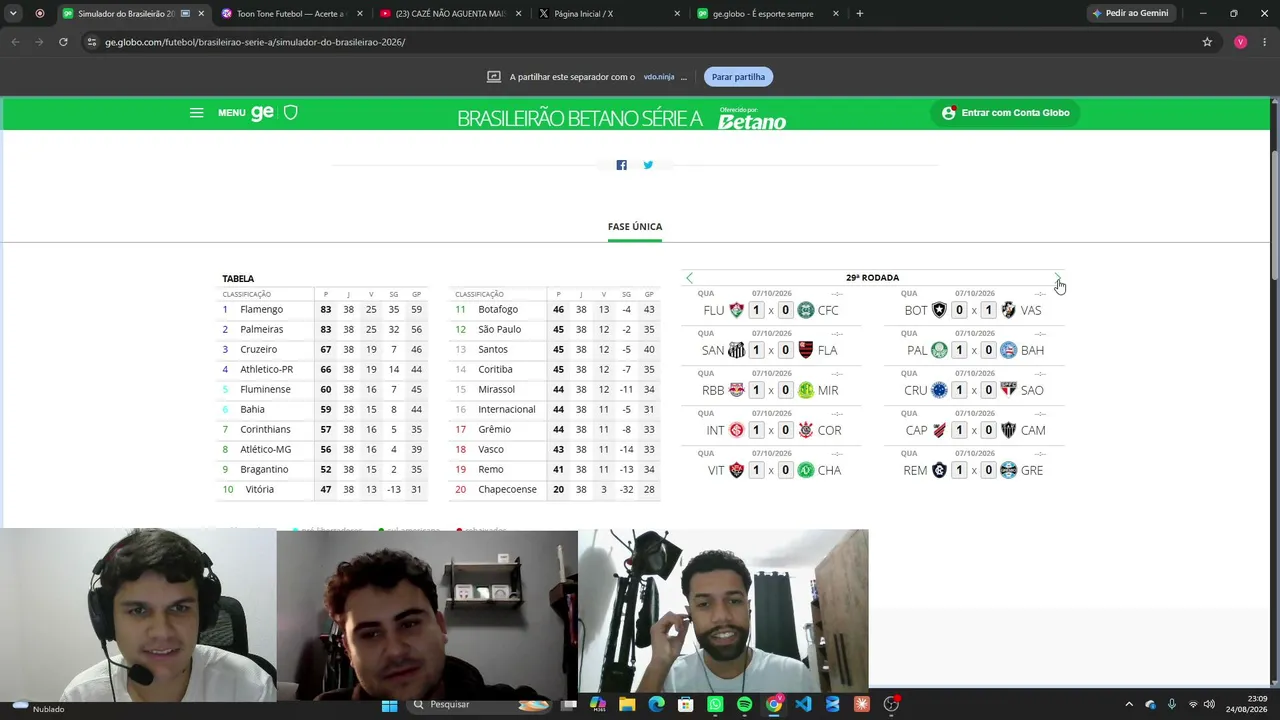Click the Remo crest in REM x GRE match

point(939,470)
